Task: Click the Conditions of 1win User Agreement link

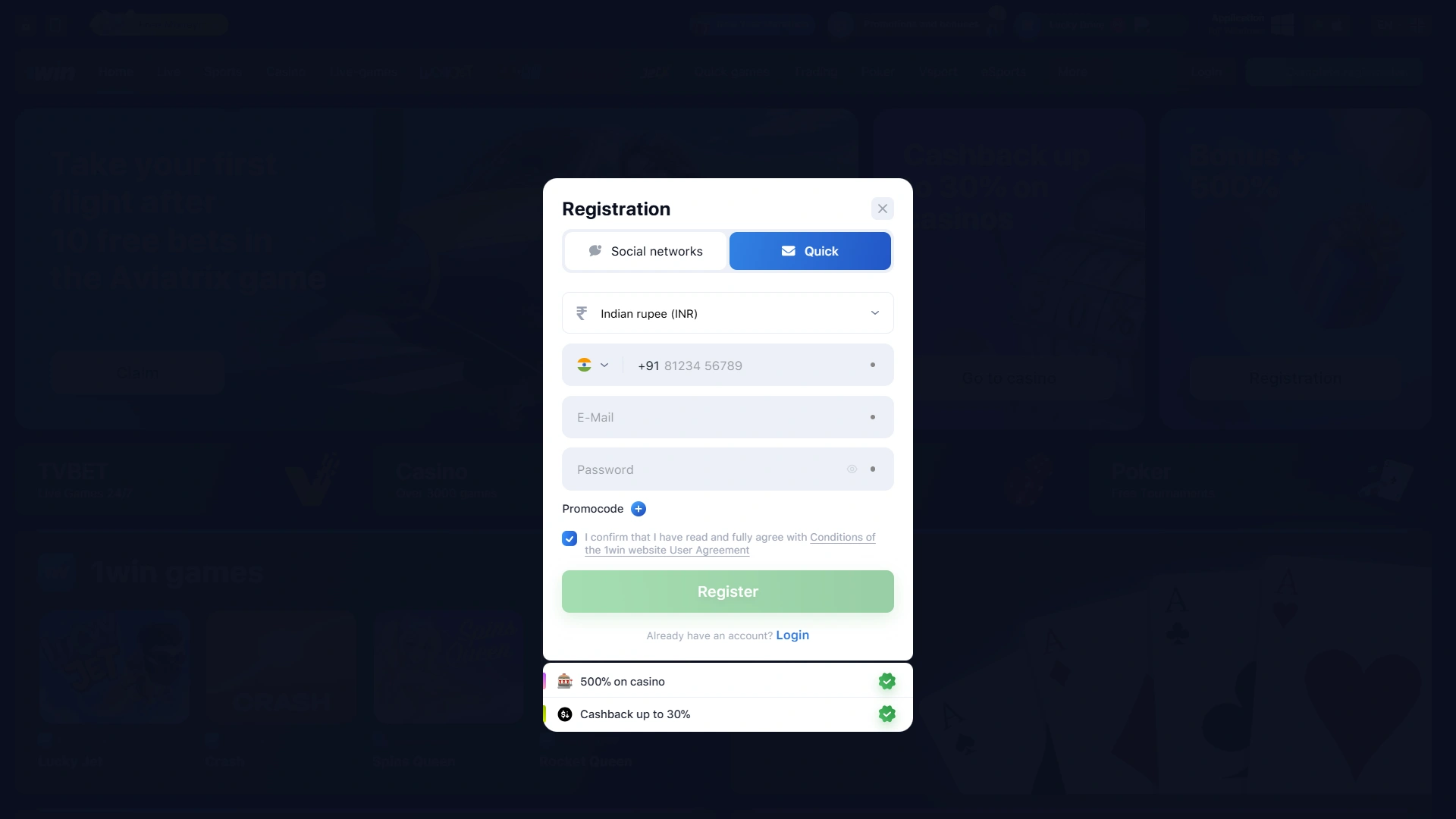Action: click(x=730, y=543)
